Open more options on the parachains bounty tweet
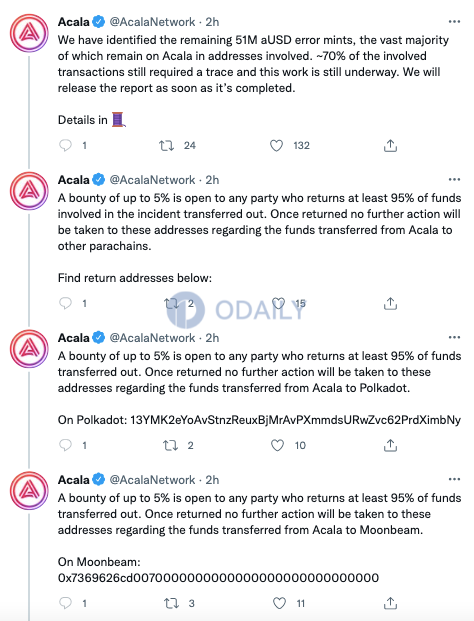The width and height of the screenshot is (474, 621). [x=454, y=180]
